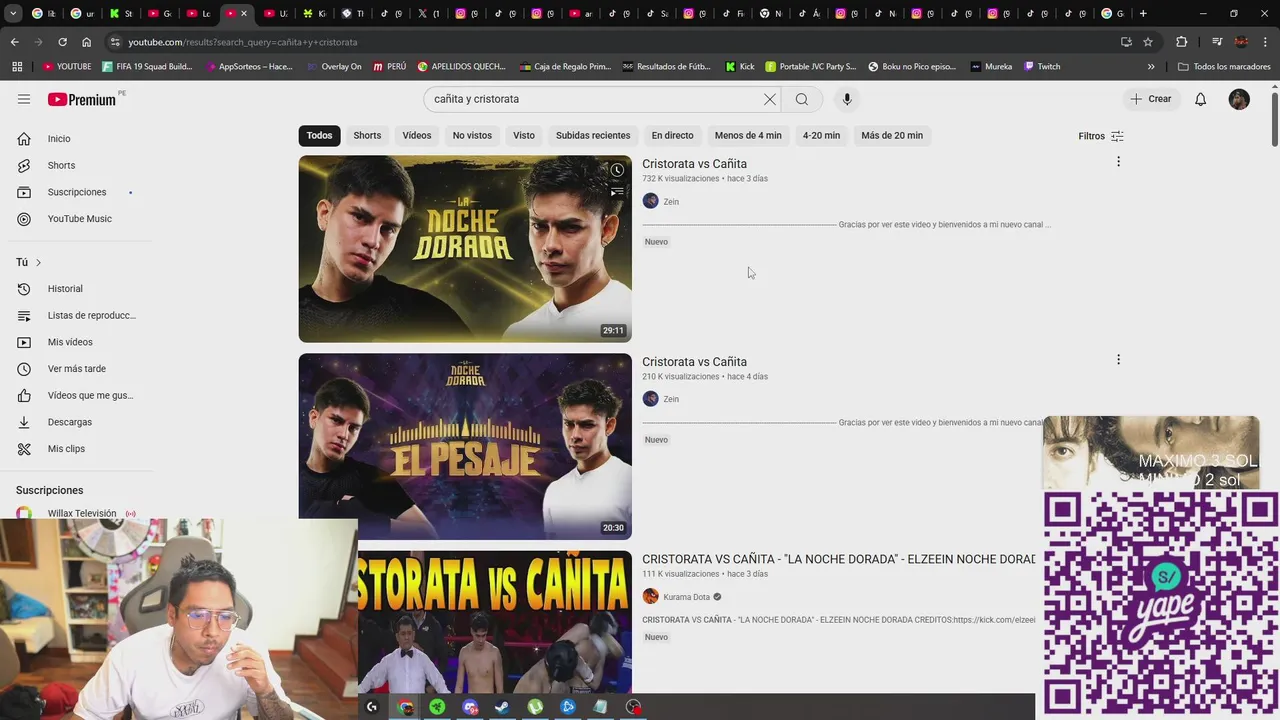
Task: Select the Vídeos filter chip
Action: (x=417, y=135)
